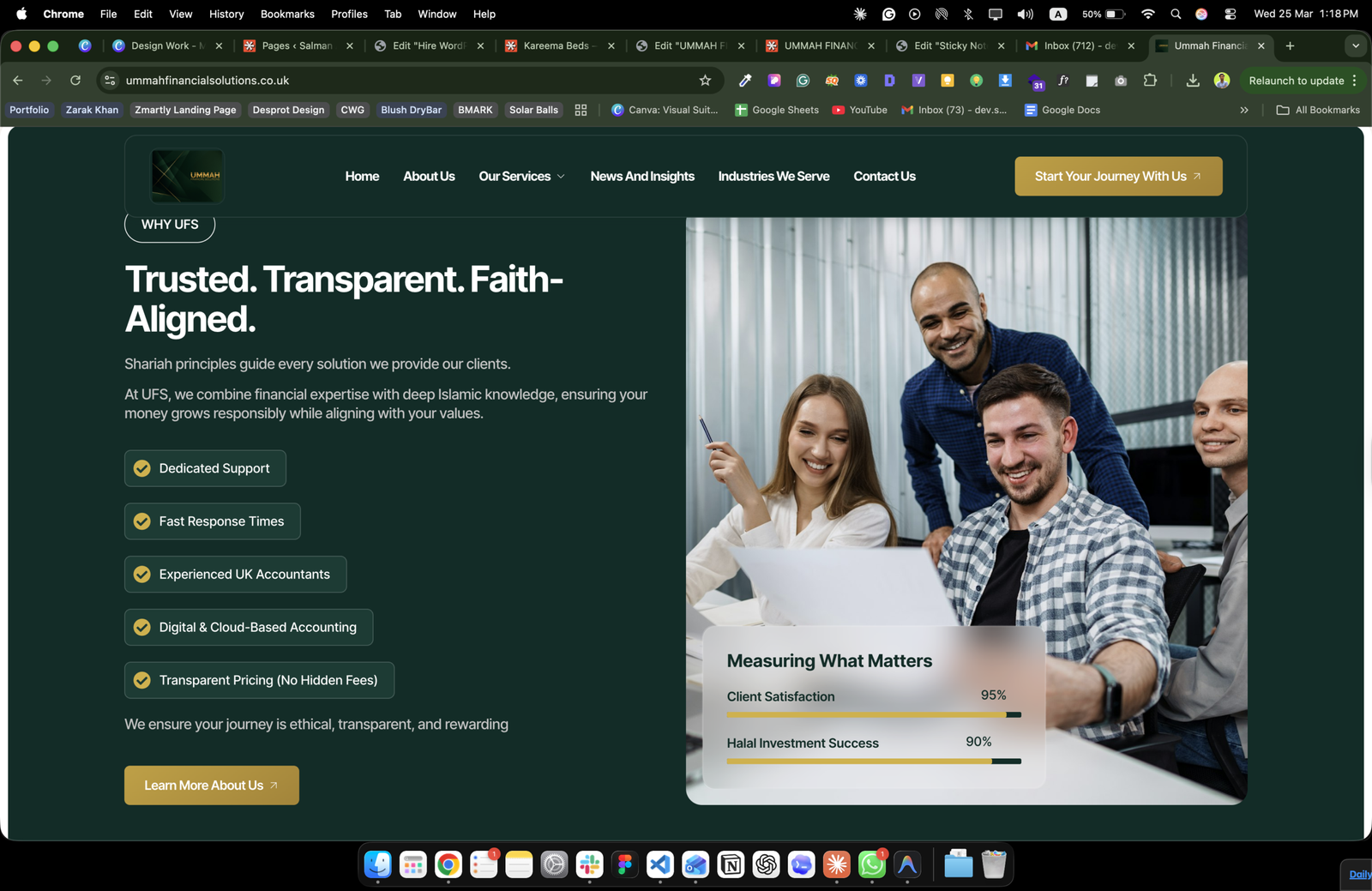
Task: Click the Dedicated Support check item
Action: tap(205, 468)
